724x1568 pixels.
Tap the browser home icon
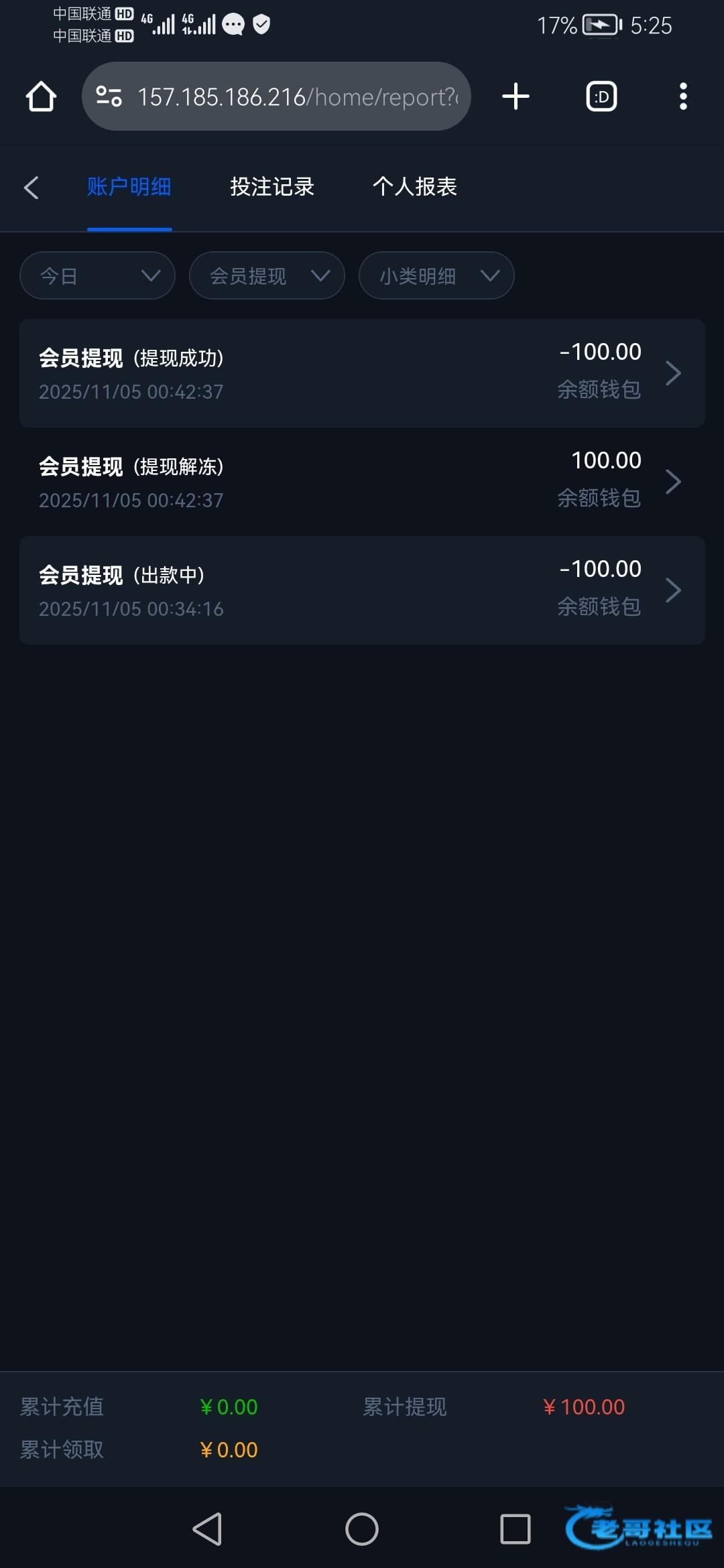(x=41, y=96)
